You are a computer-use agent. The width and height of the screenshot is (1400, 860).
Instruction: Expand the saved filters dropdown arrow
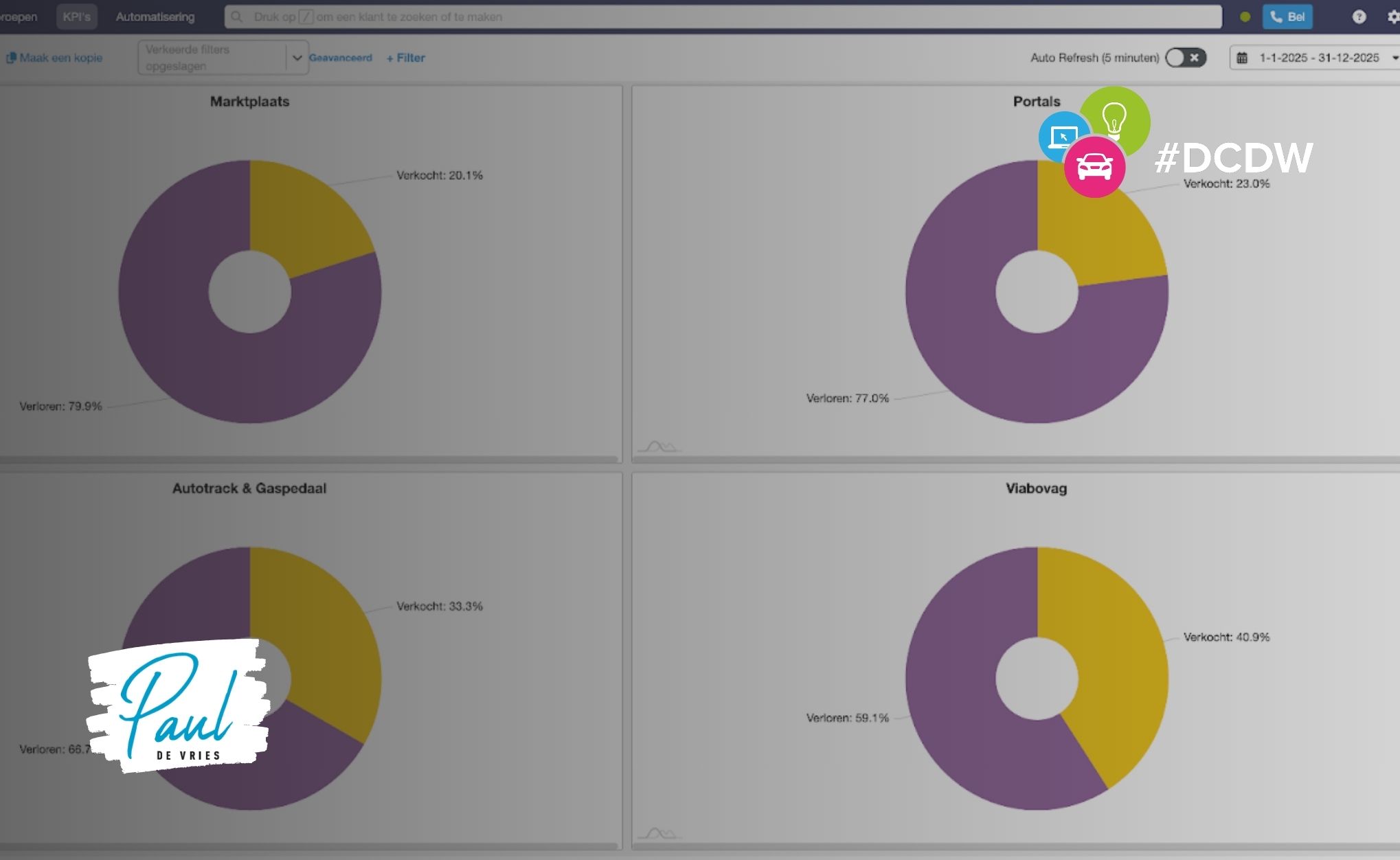point(297,58)
